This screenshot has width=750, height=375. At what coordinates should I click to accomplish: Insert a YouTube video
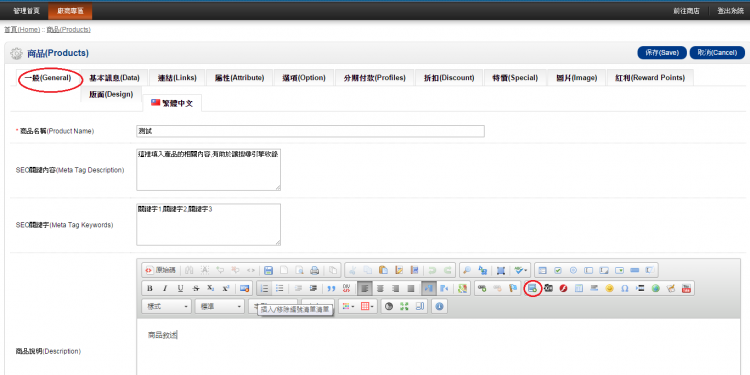click(686, 288)
